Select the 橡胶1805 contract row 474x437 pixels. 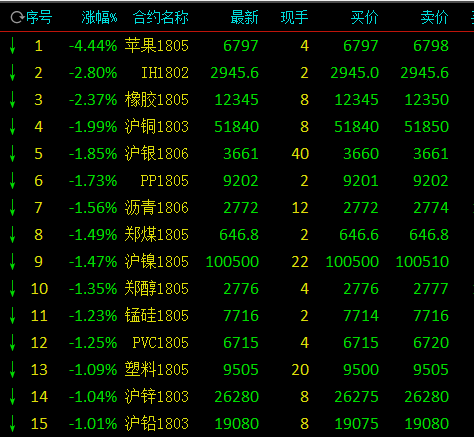(237, 100)
